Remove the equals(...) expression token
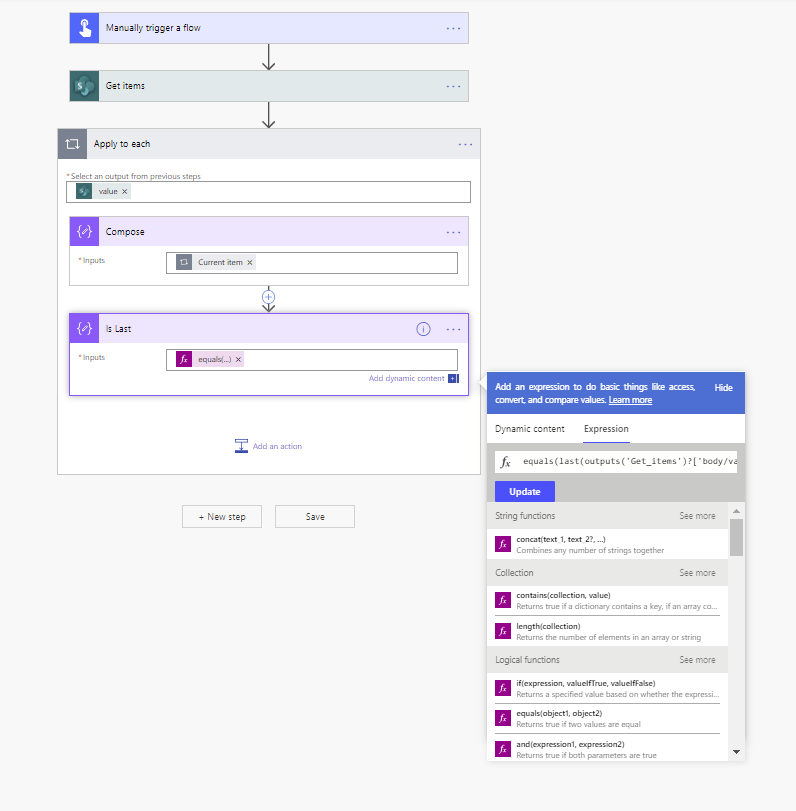 (238, 359)
